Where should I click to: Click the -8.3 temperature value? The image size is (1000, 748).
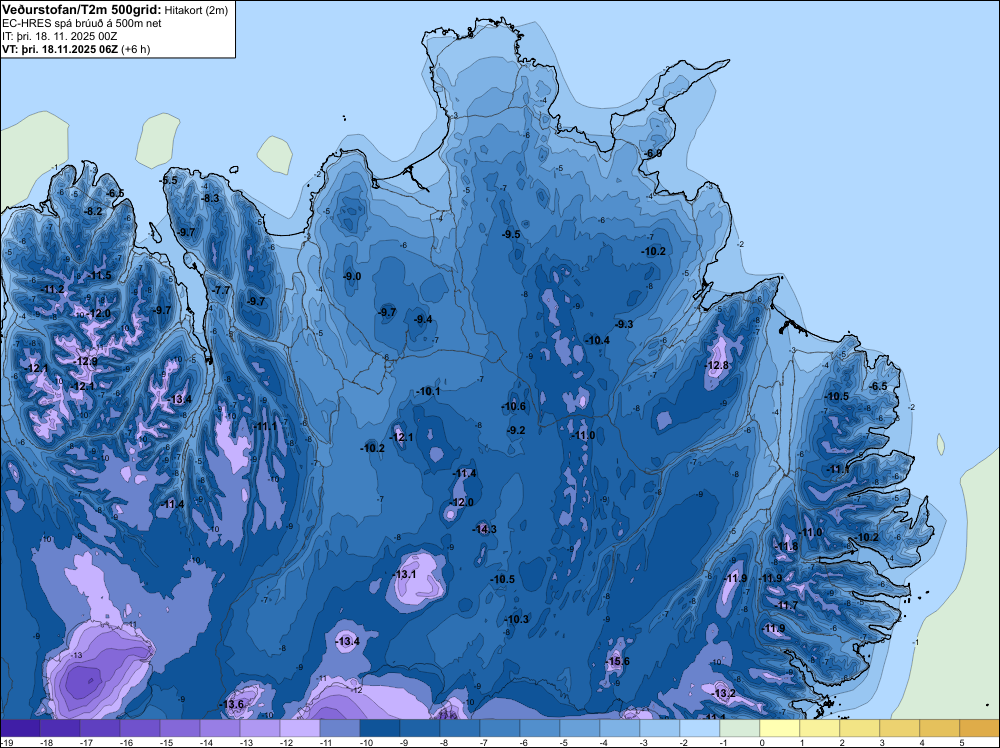tap(210, 198)
